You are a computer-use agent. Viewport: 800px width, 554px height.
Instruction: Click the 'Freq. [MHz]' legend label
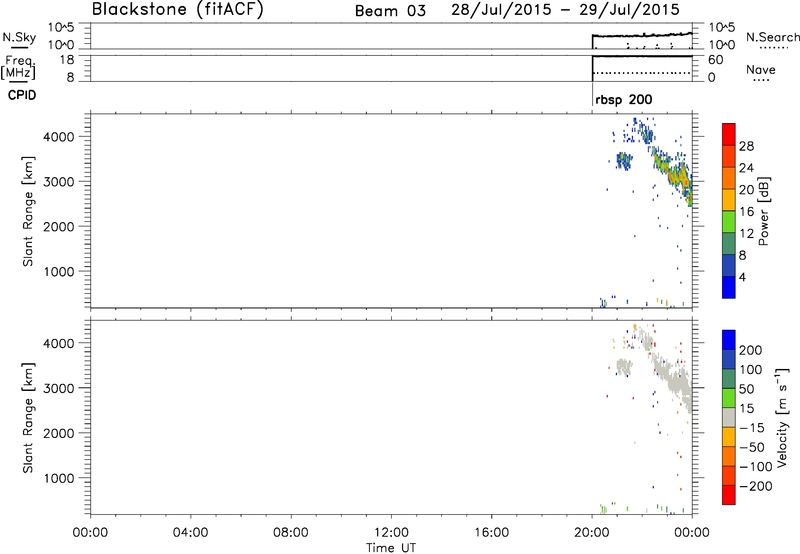coord(18,68)
